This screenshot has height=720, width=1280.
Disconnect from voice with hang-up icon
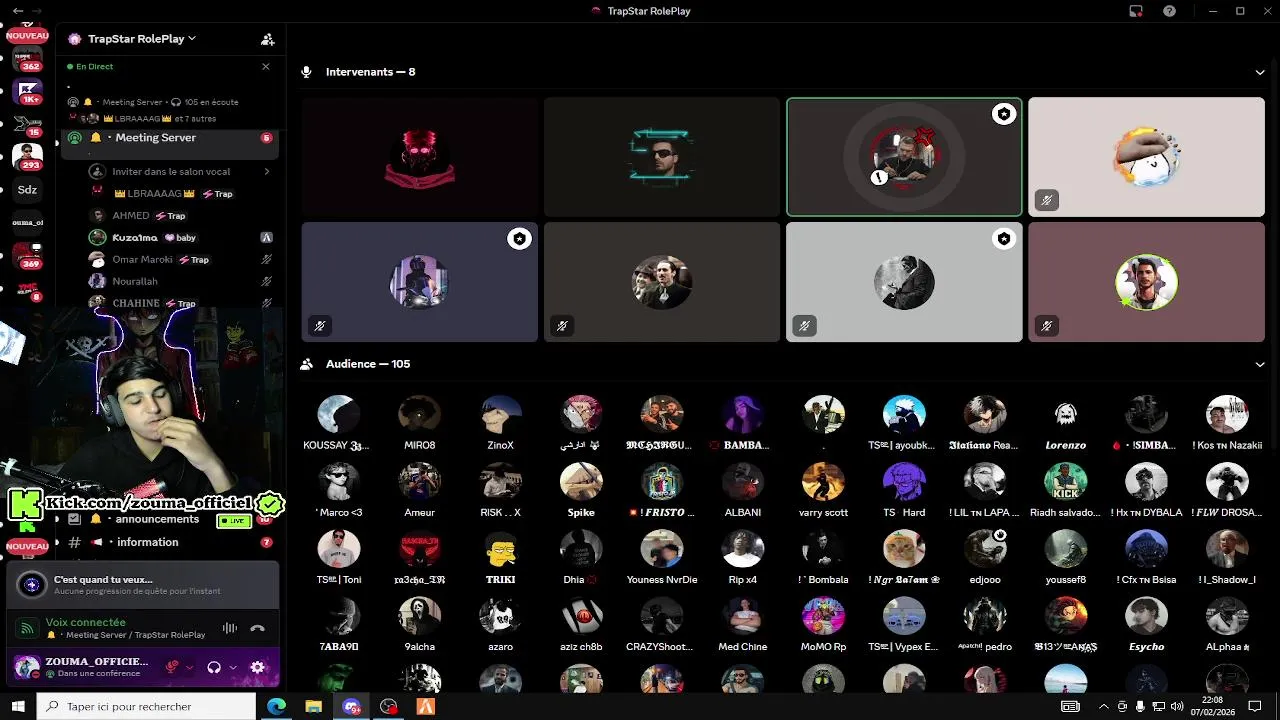pos(257,628)
